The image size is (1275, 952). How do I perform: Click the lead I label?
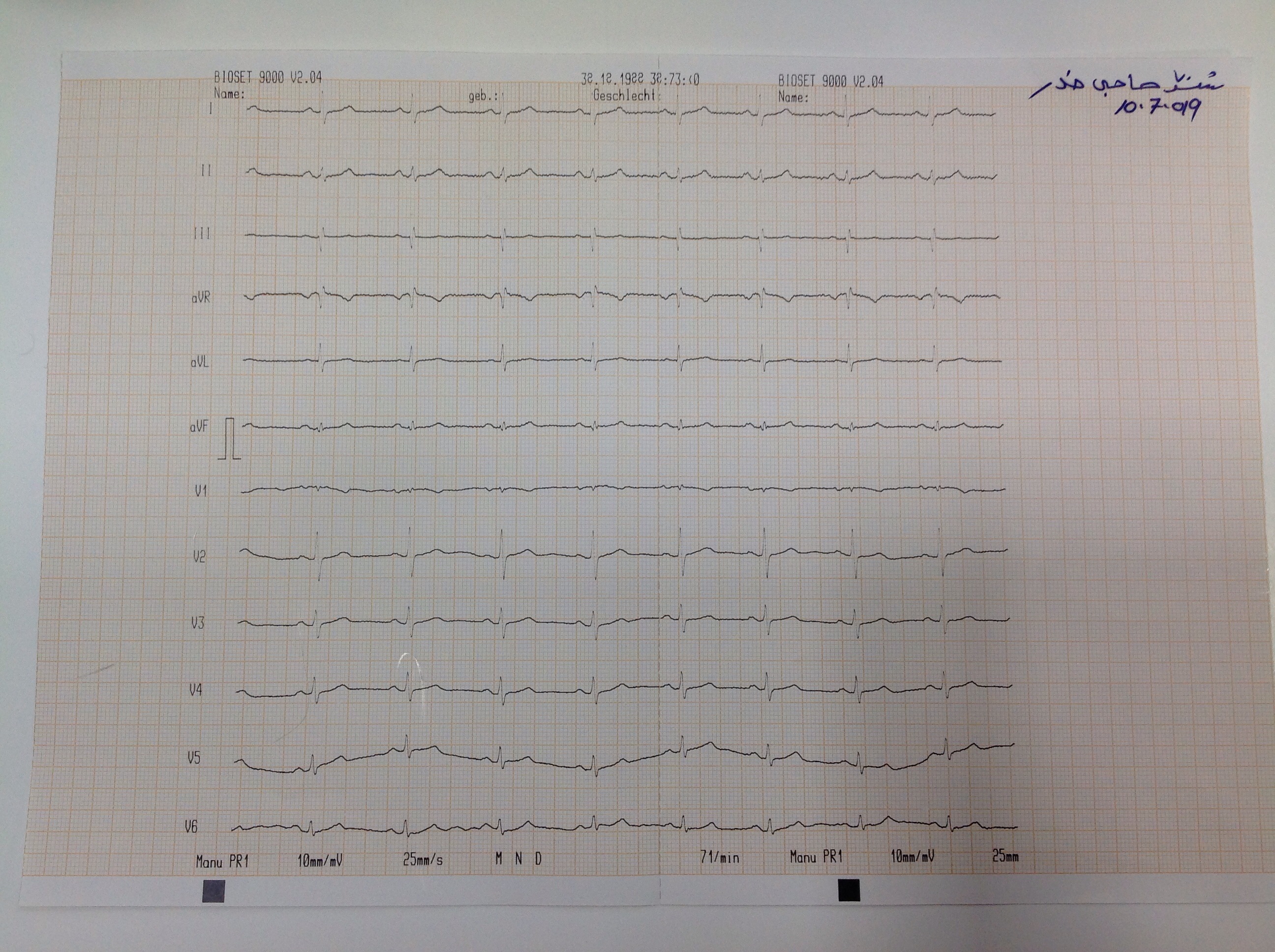pyautogui.click(x=211, y=109)
